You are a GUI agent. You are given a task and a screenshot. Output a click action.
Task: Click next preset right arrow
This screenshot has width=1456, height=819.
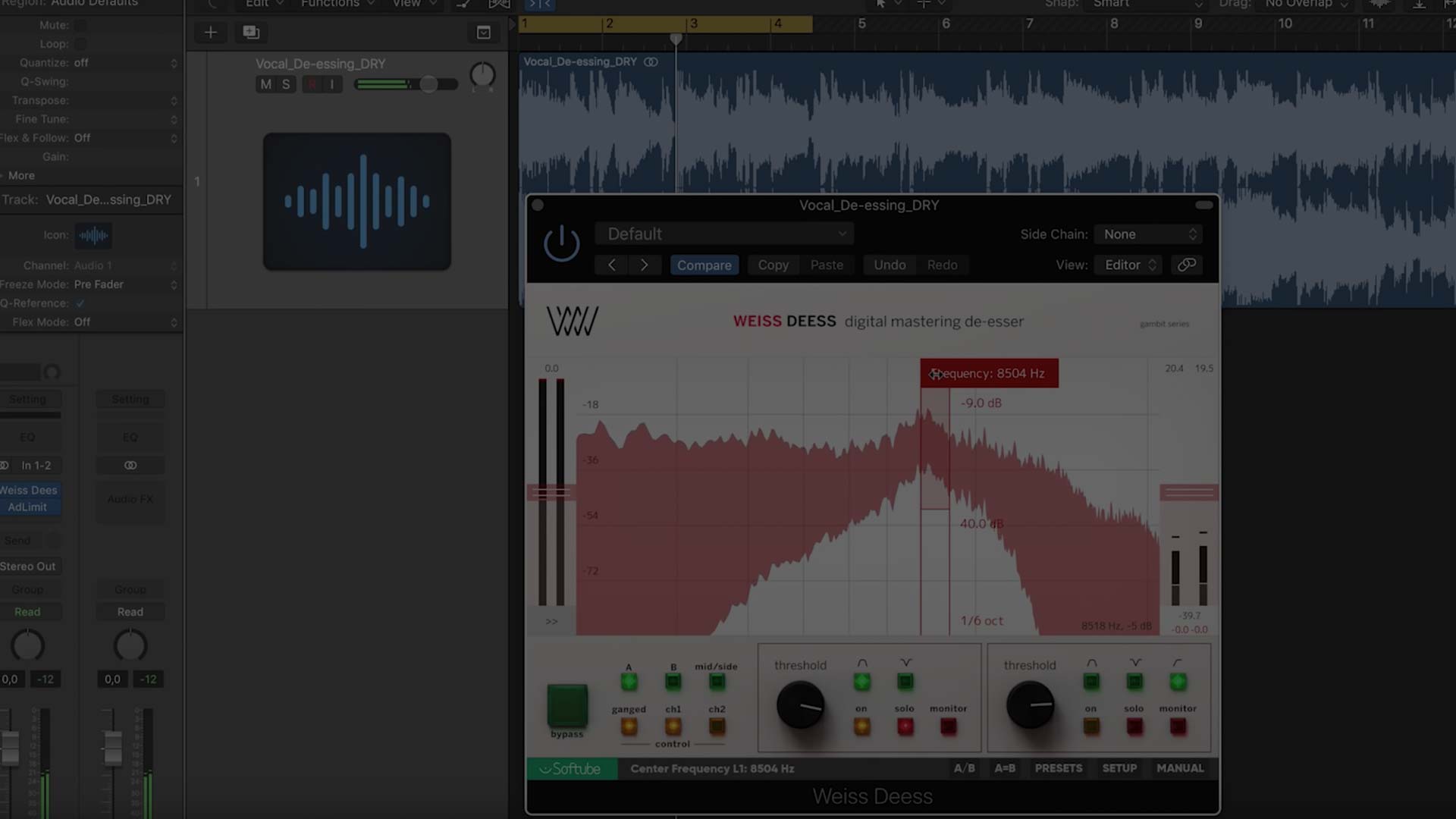(x=644, y=265)
